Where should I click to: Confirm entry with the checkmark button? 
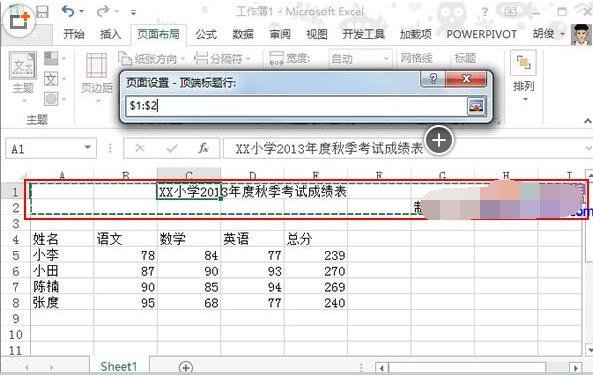point(172,148)
